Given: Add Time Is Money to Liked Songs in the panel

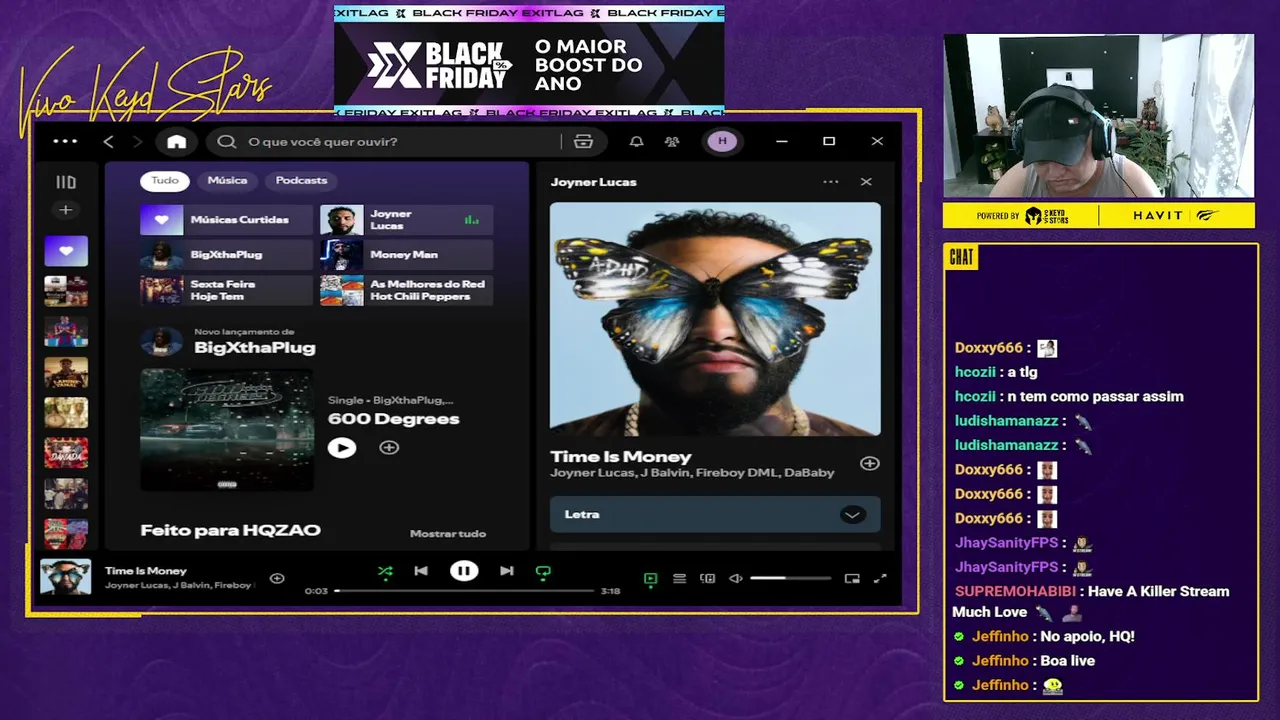Looking at the screenshot, I should [870, 463].
